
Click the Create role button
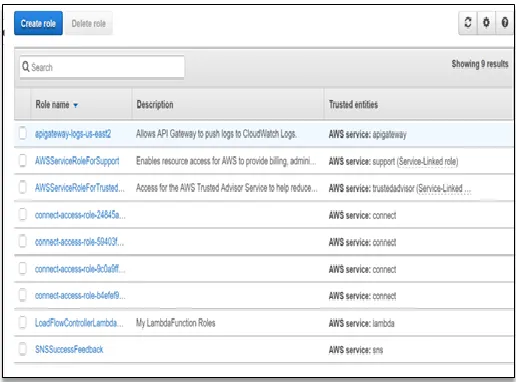click(x=38, y=23)
